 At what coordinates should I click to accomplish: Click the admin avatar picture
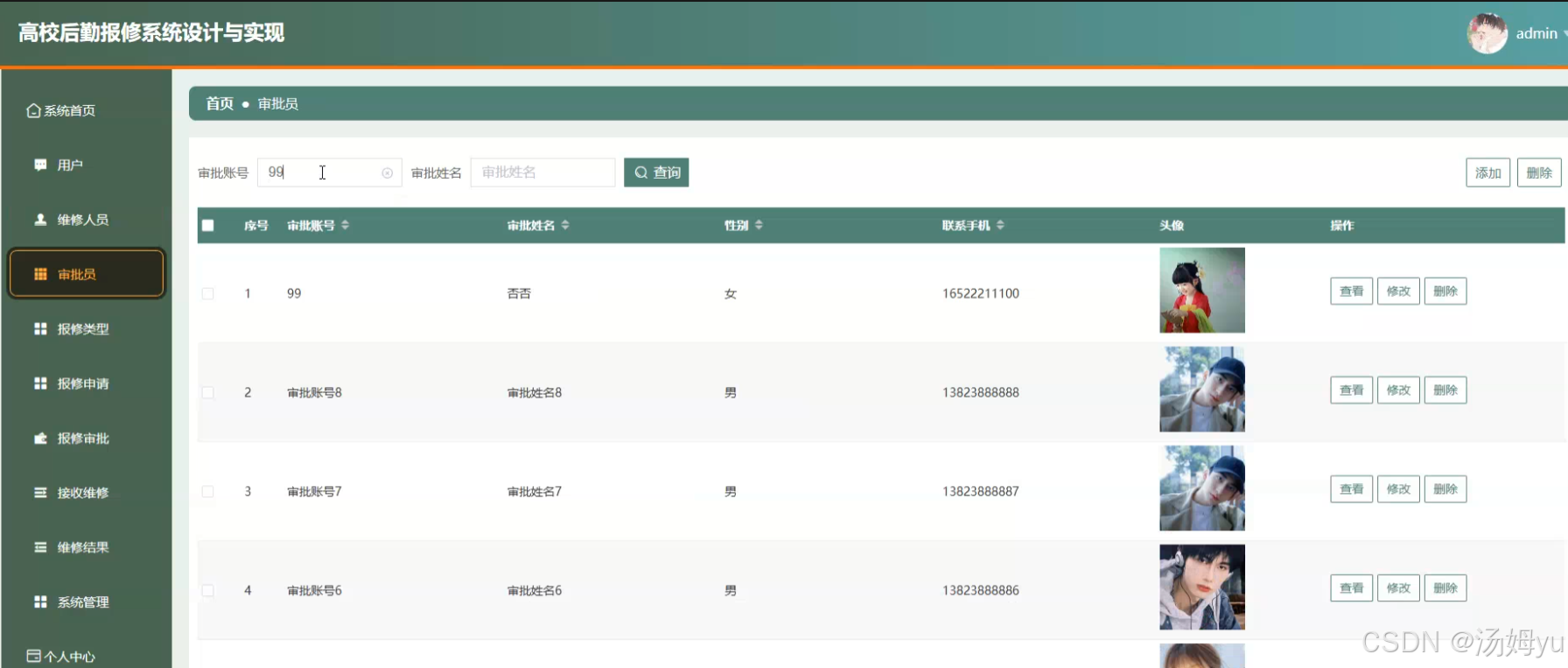click(1487, 33)
